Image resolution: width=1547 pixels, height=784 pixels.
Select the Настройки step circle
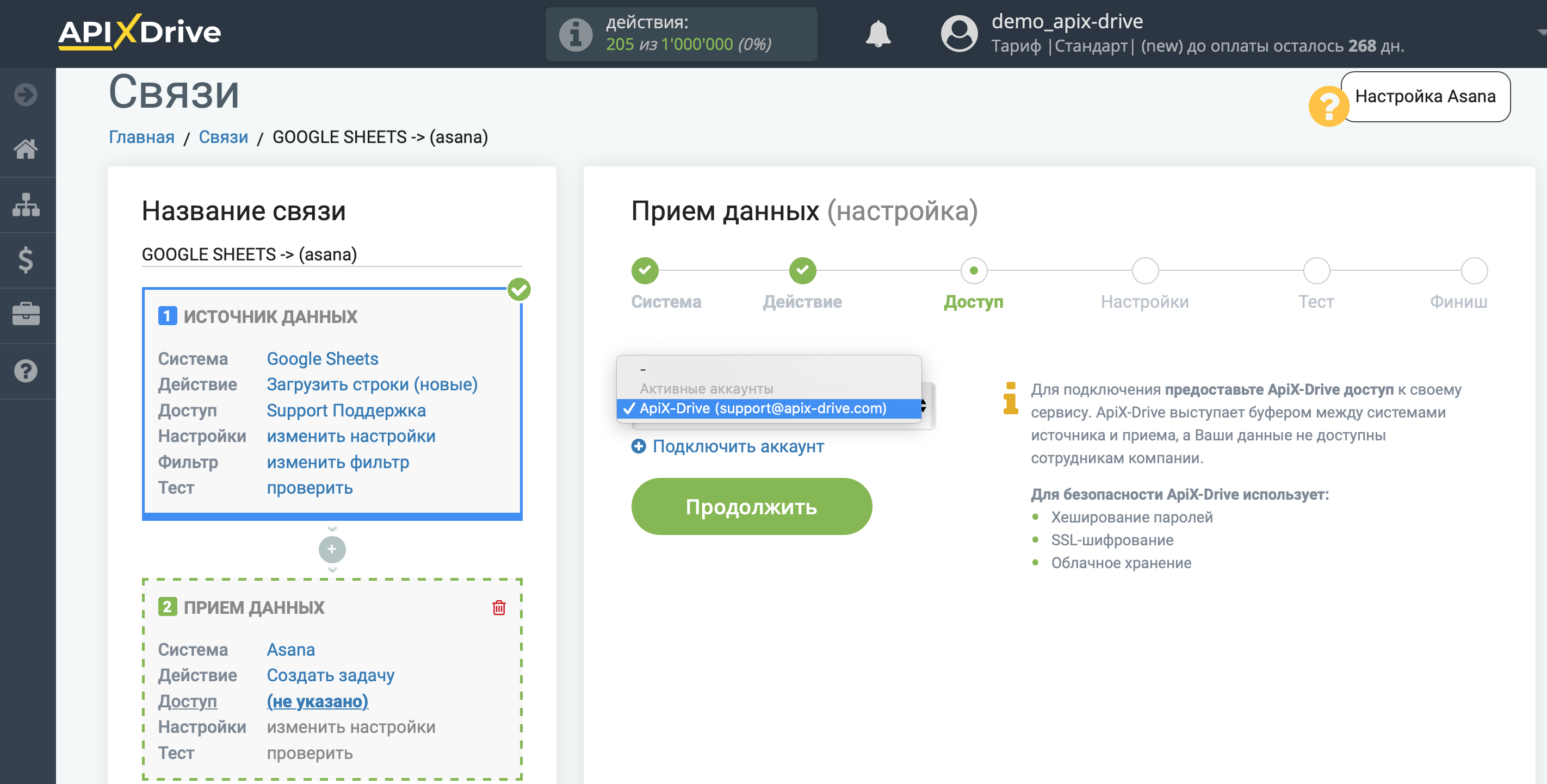coord(1144,271)
